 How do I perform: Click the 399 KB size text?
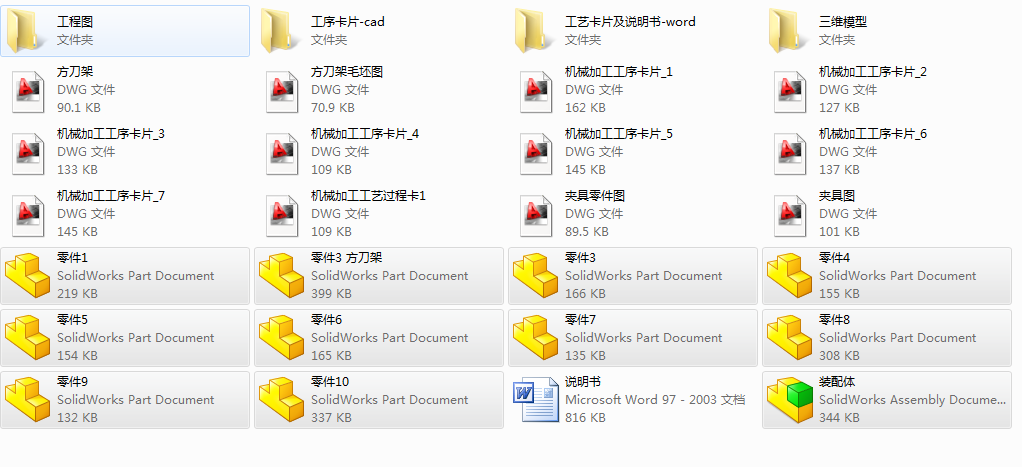coord(331,294)
